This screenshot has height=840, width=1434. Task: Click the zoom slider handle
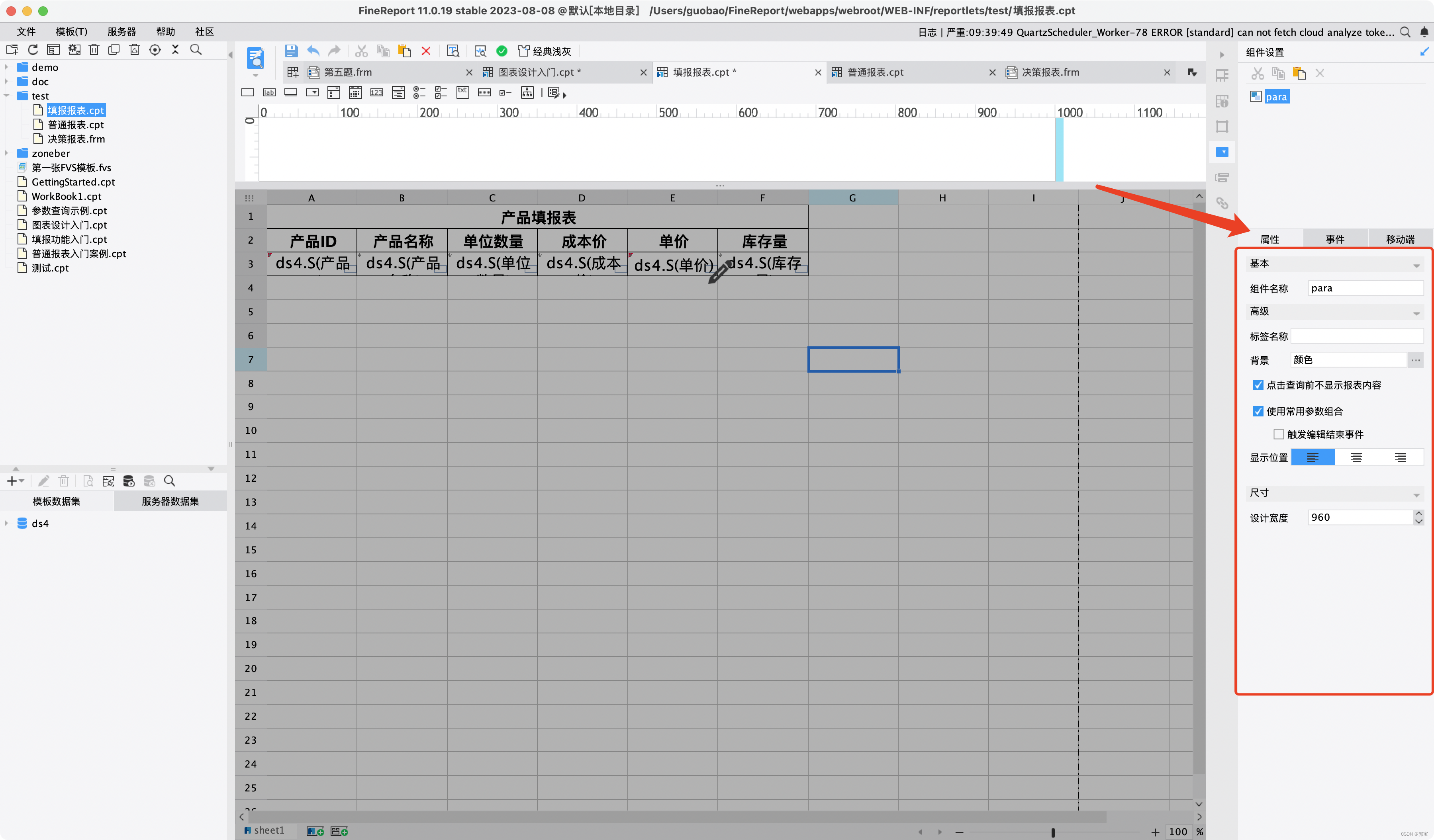coord(1053,832)
